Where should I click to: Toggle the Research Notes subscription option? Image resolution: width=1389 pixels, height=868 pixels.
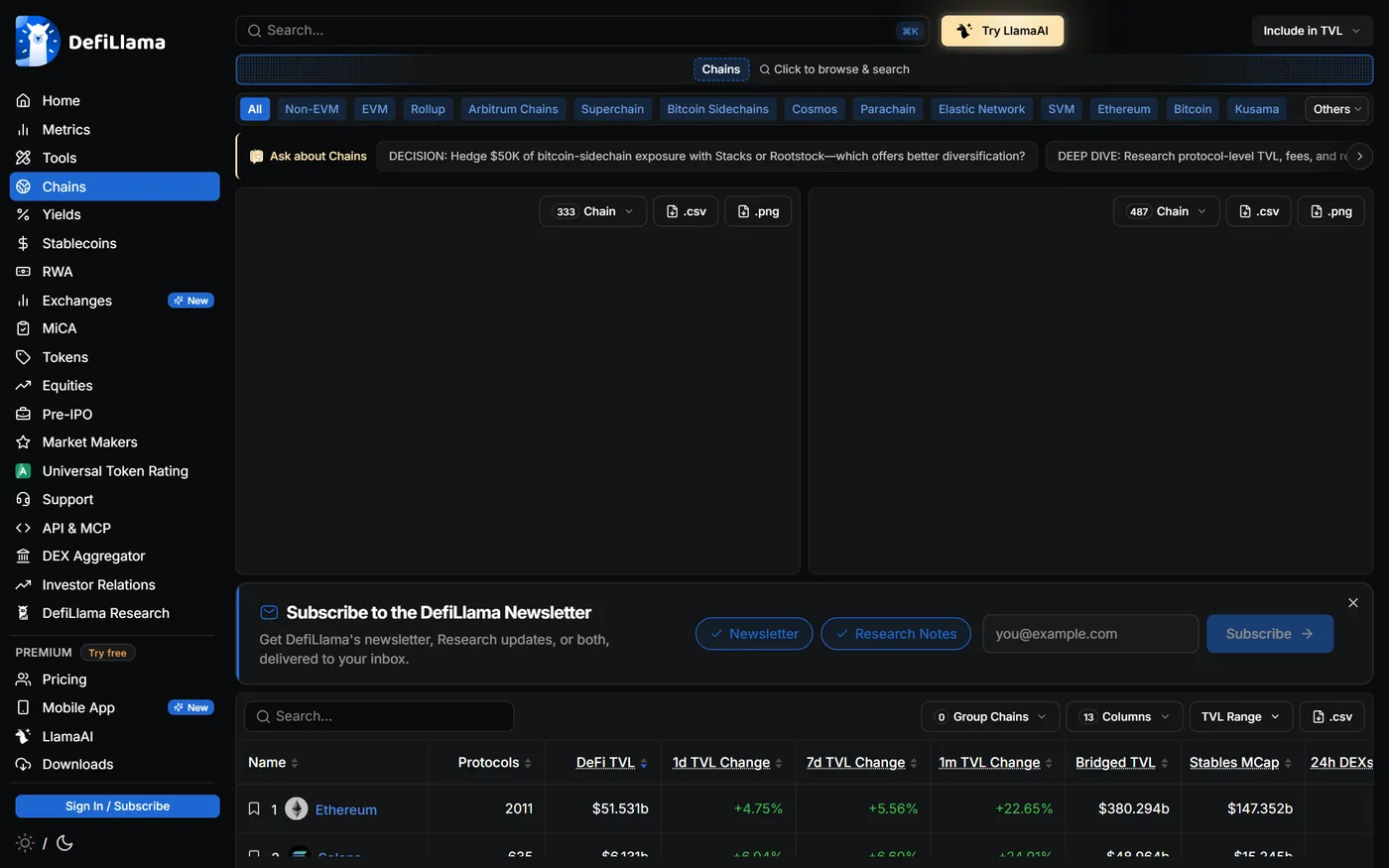tap(896, 634)
